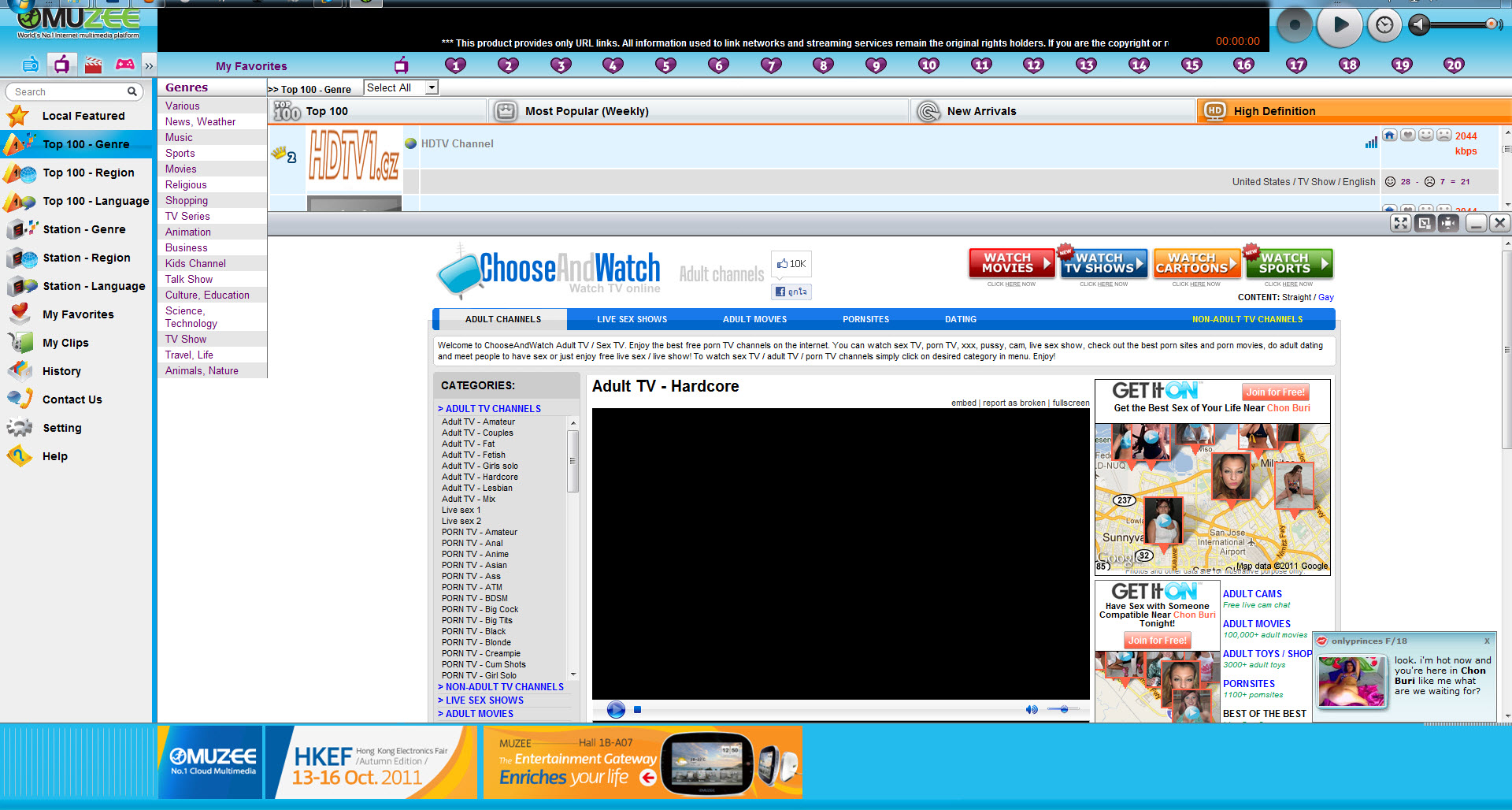Add HDTV Channel to favorites via heart icon
The width and height of the screenshot is (1512, 810).
(x=1408, y=136)
